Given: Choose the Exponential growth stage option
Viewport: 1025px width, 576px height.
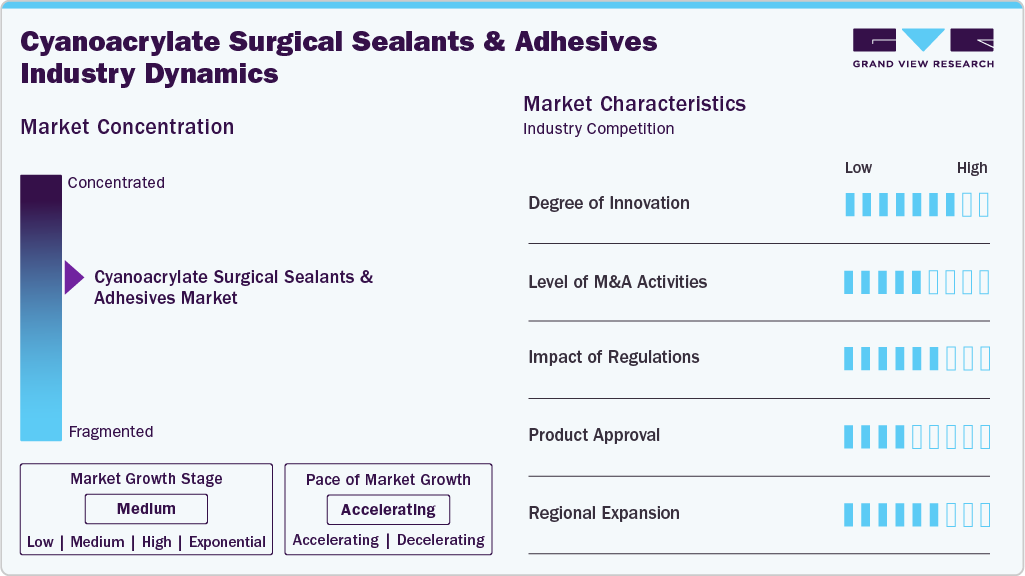Looking at the screenshot, I should [227, 542].
